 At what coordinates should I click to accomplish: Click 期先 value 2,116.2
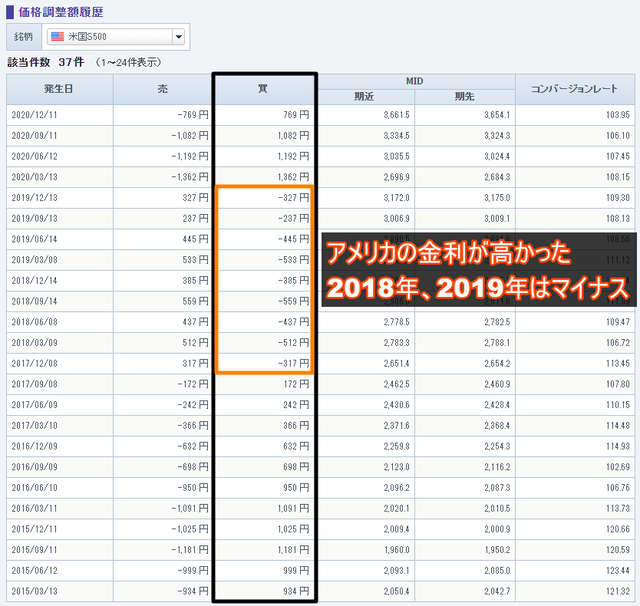point(497,467)
